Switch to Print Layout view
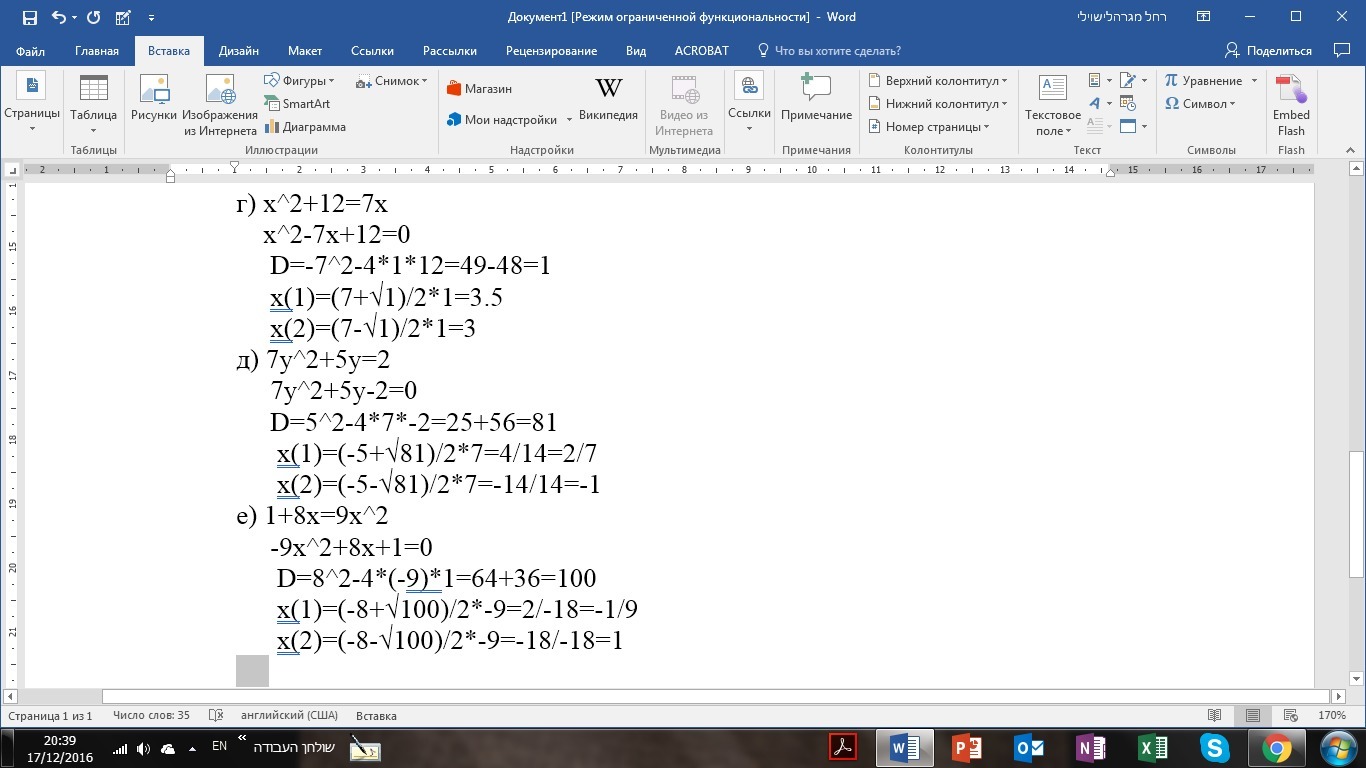 coord(1252,716)
